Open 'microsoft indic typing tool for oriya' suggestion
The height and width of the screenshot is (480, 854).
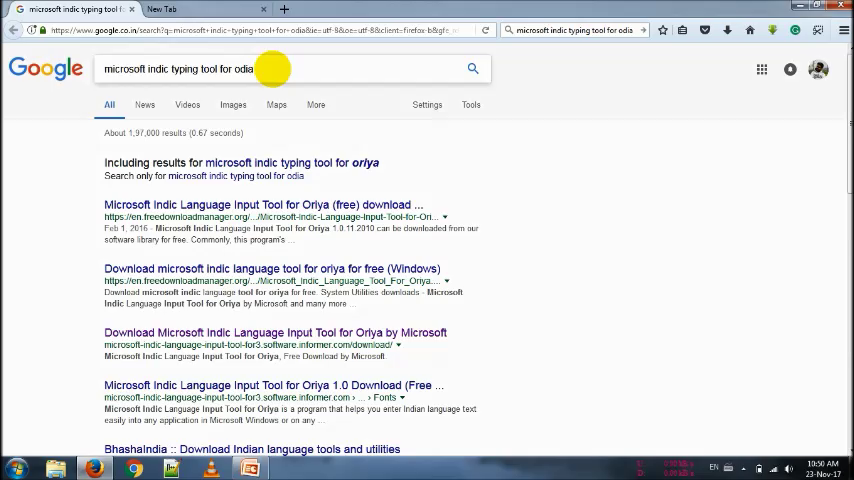[292, 162]
